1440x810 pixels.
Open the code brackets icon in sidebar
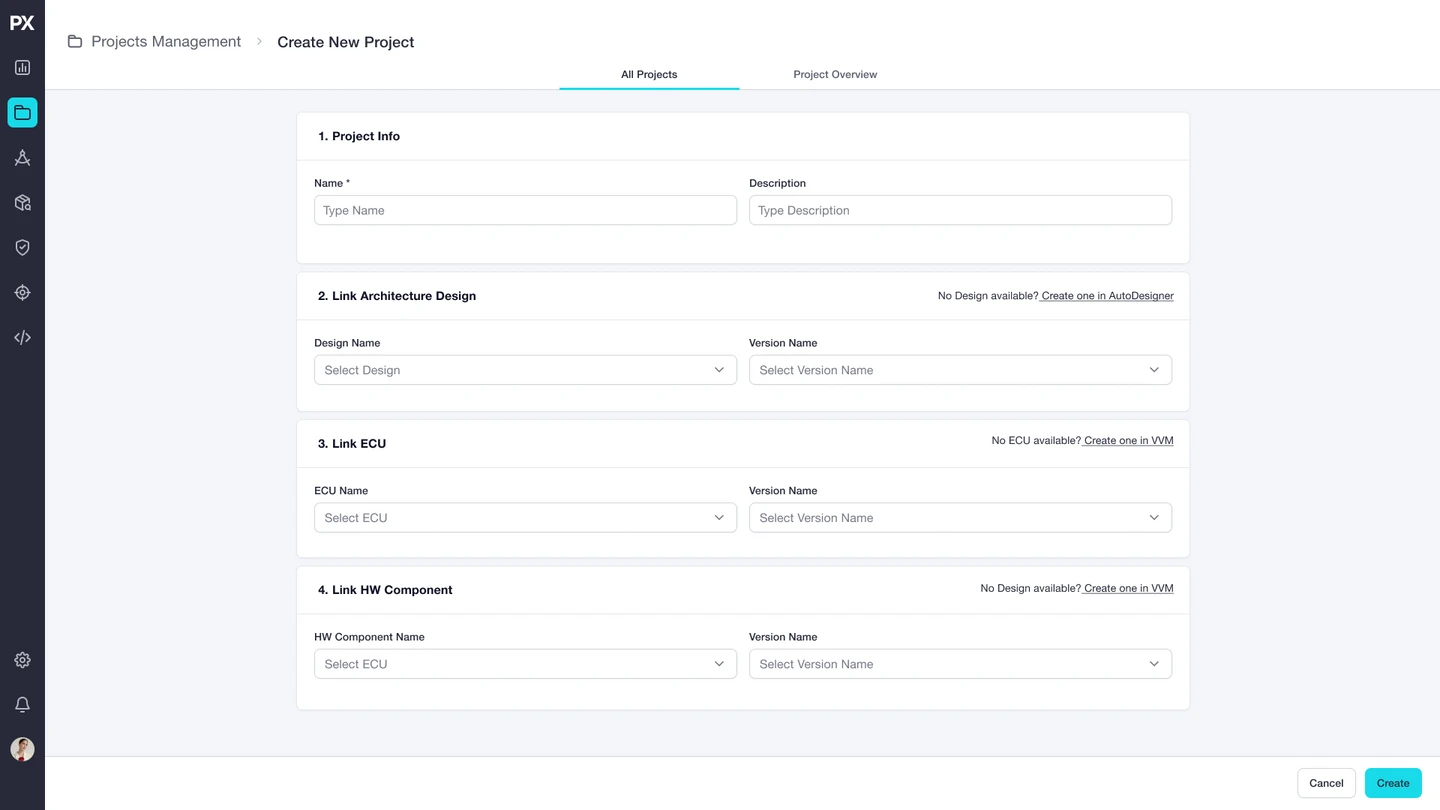22,338
